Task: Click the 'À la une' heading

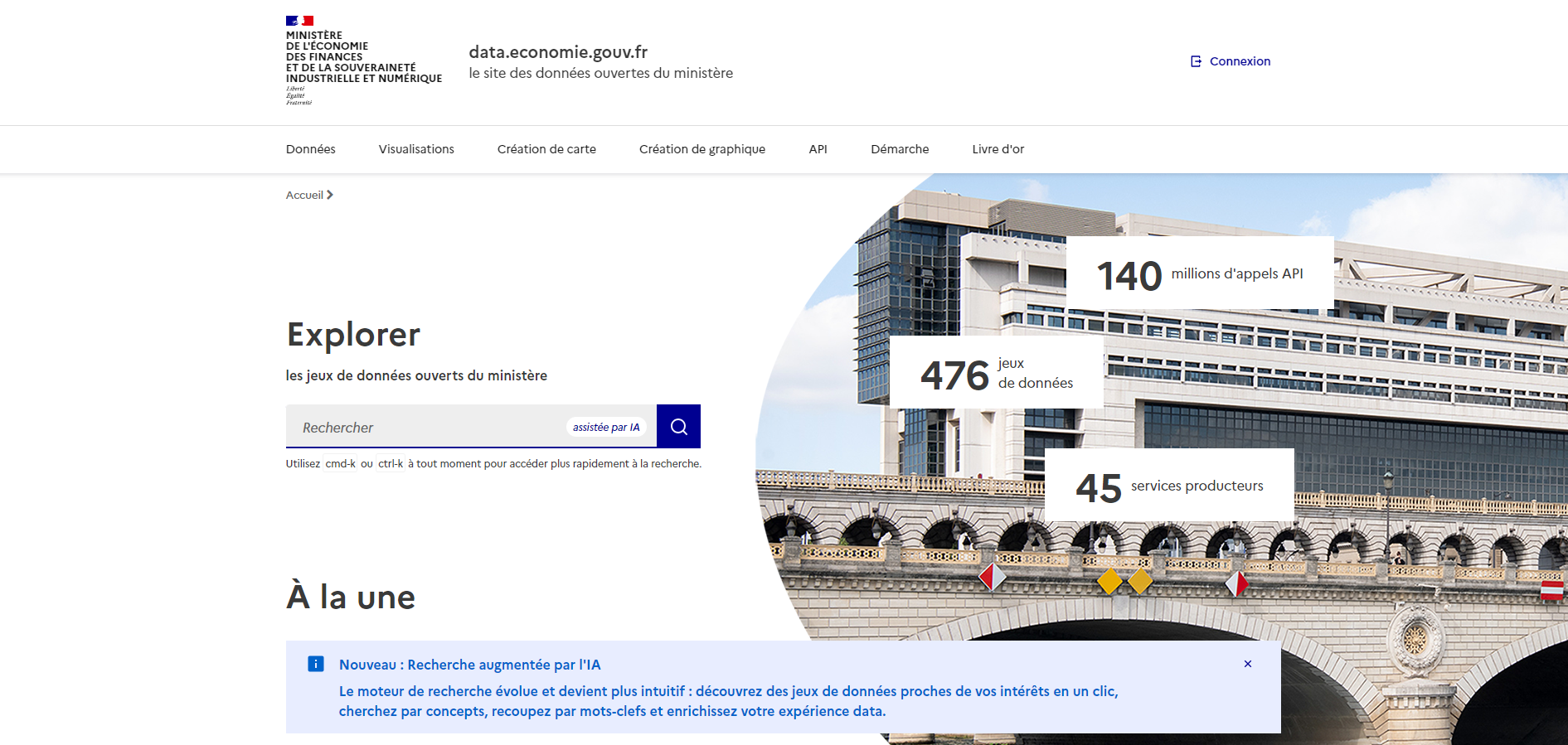Action: [x=351, y=597]
